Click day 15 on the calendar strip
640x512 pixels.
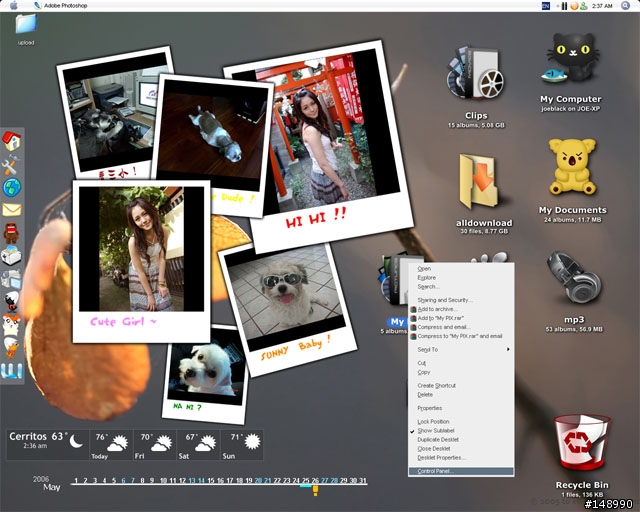[211, 481]
